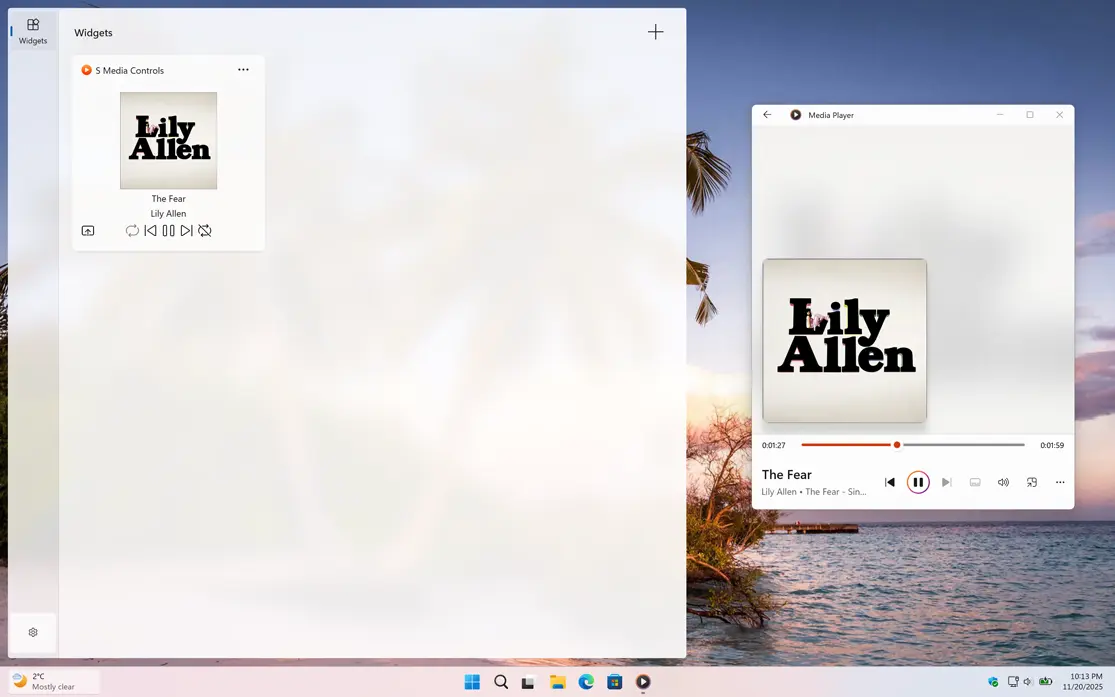Open Media Player more options ellipsis

(1060, 482)
